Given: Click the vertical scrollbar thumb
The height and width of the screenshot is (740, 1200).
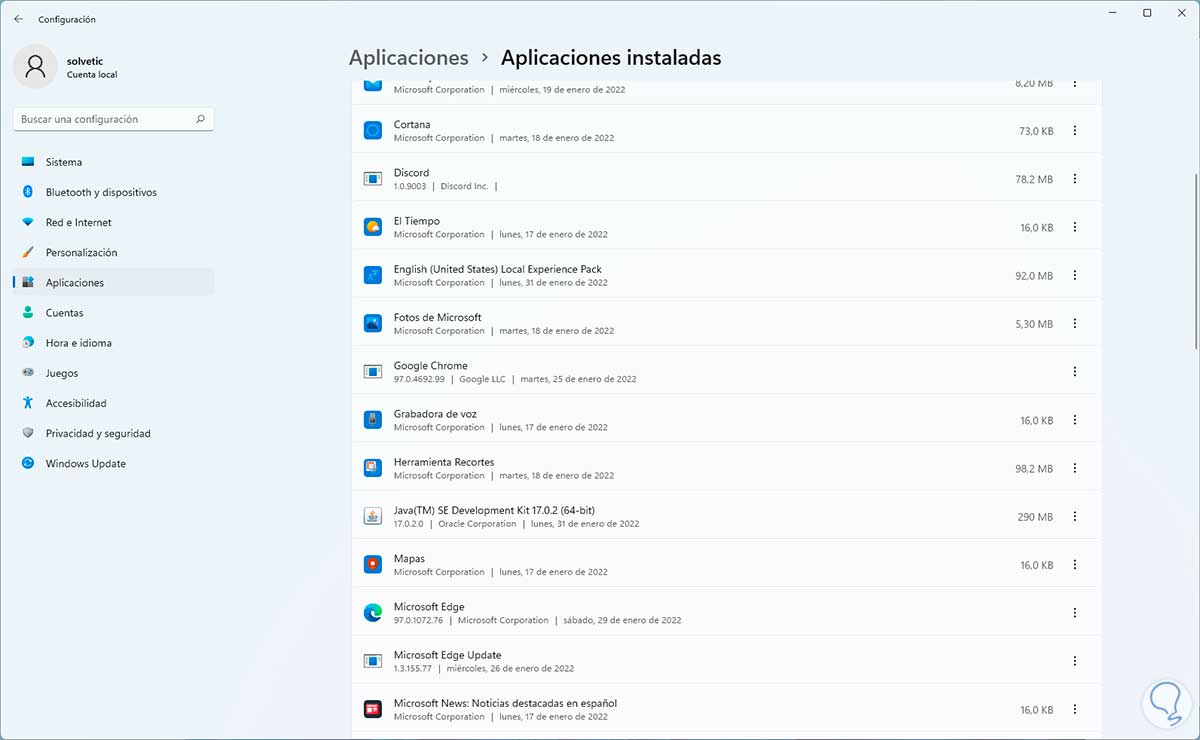Looking at the screenshot, I should (x=1196, y=260).
